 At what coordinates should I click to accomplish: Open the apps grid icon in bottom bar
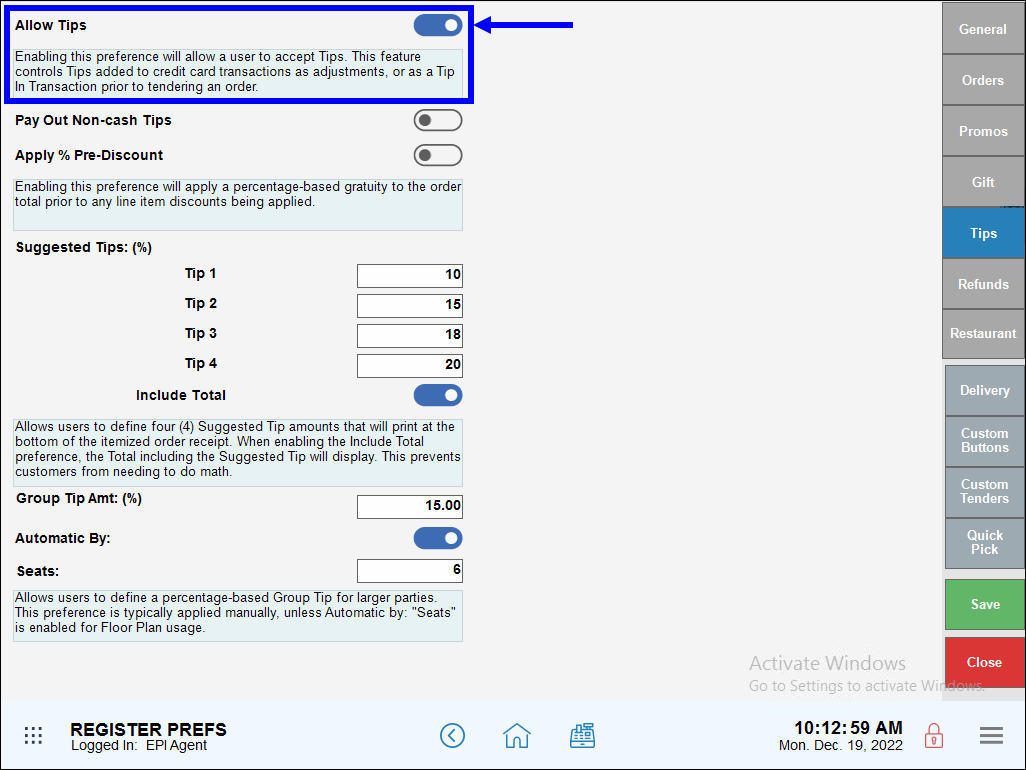pyautogui.click(x=33, y=735)
